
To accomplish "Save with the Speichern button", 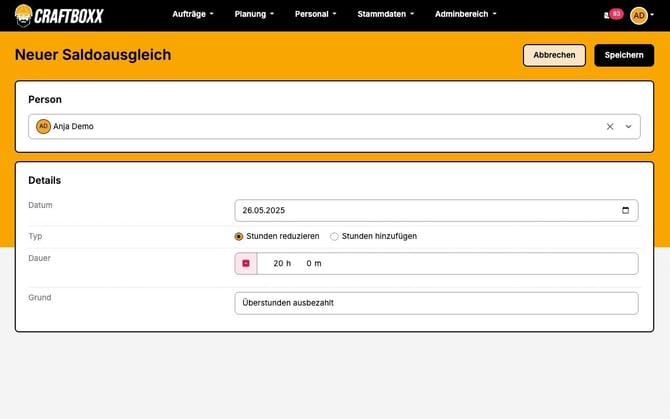I will click(624, 55).
